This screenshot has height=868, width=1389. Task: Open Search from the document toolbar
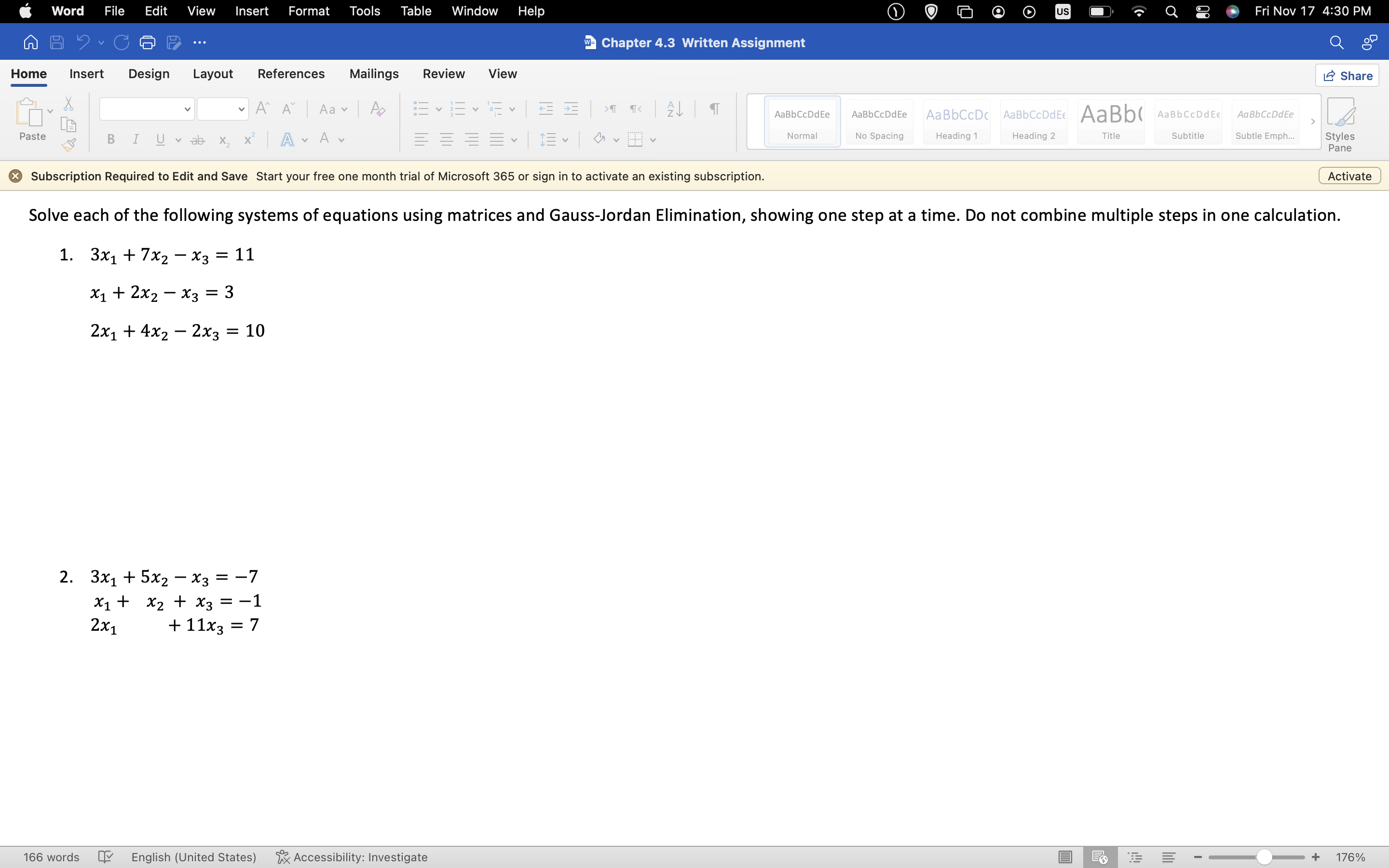point(1337,42)
